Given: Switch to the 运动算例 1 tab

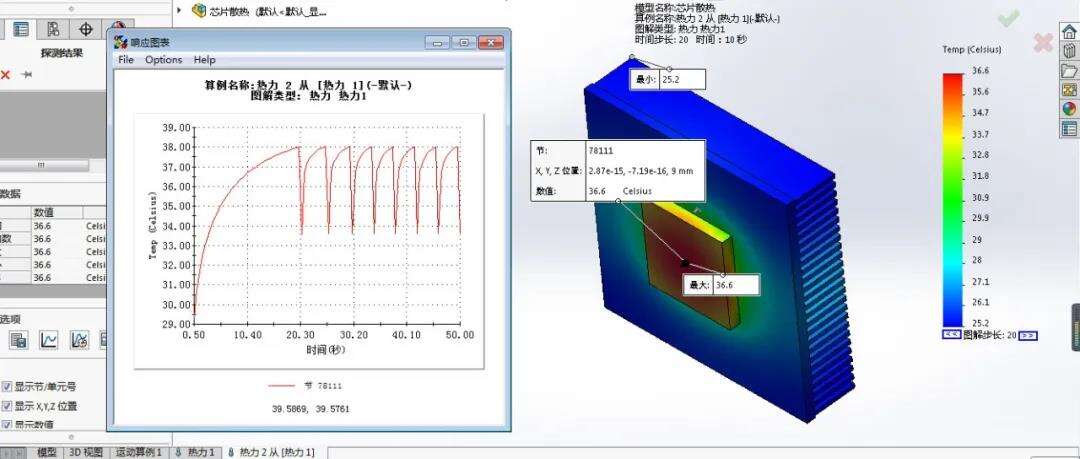Looking at the screenshot, I should tap(138, 452).
